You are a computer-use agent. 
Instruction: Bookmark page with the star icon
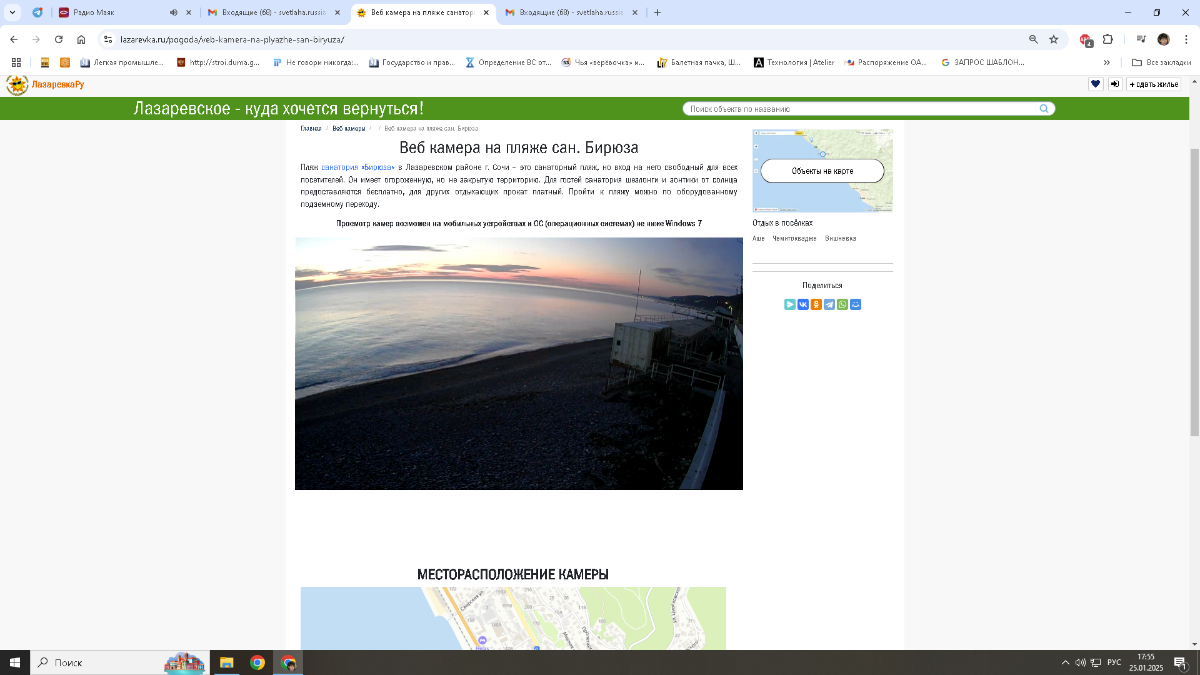1053,39
